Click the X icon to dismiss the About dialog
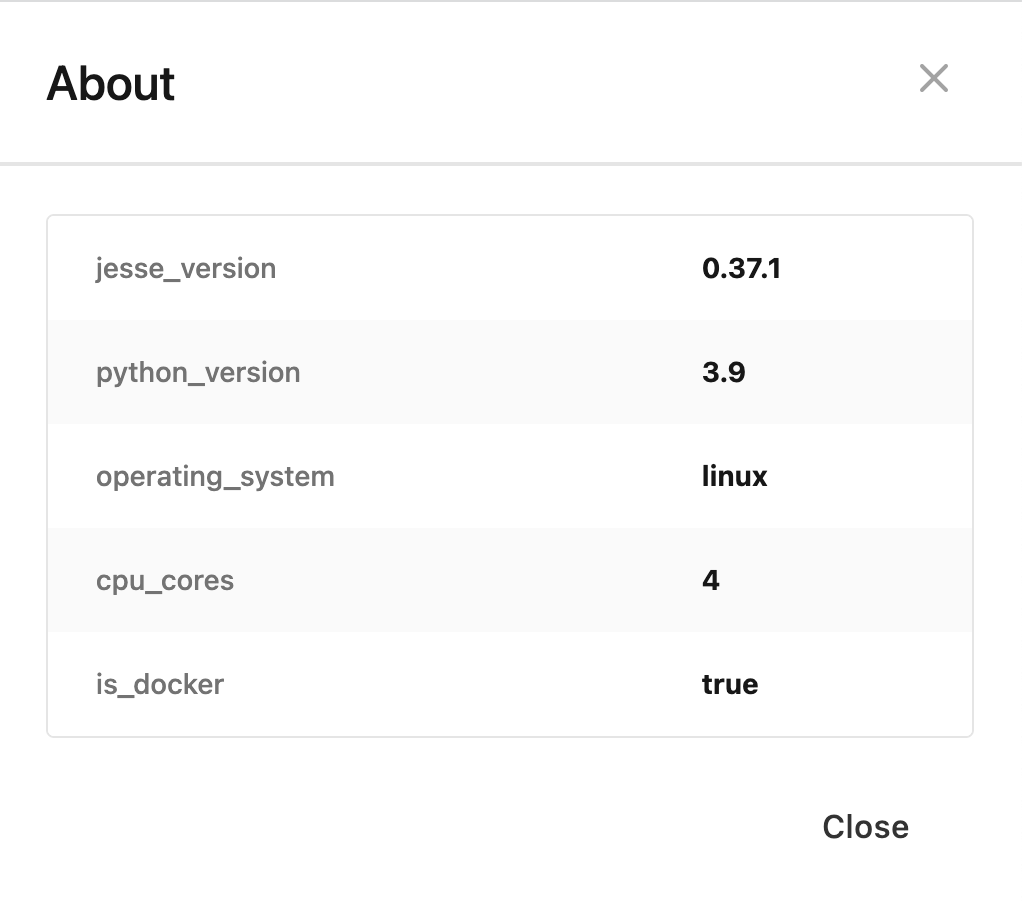This screenshot has width=1022, height=902. (933, 79)
